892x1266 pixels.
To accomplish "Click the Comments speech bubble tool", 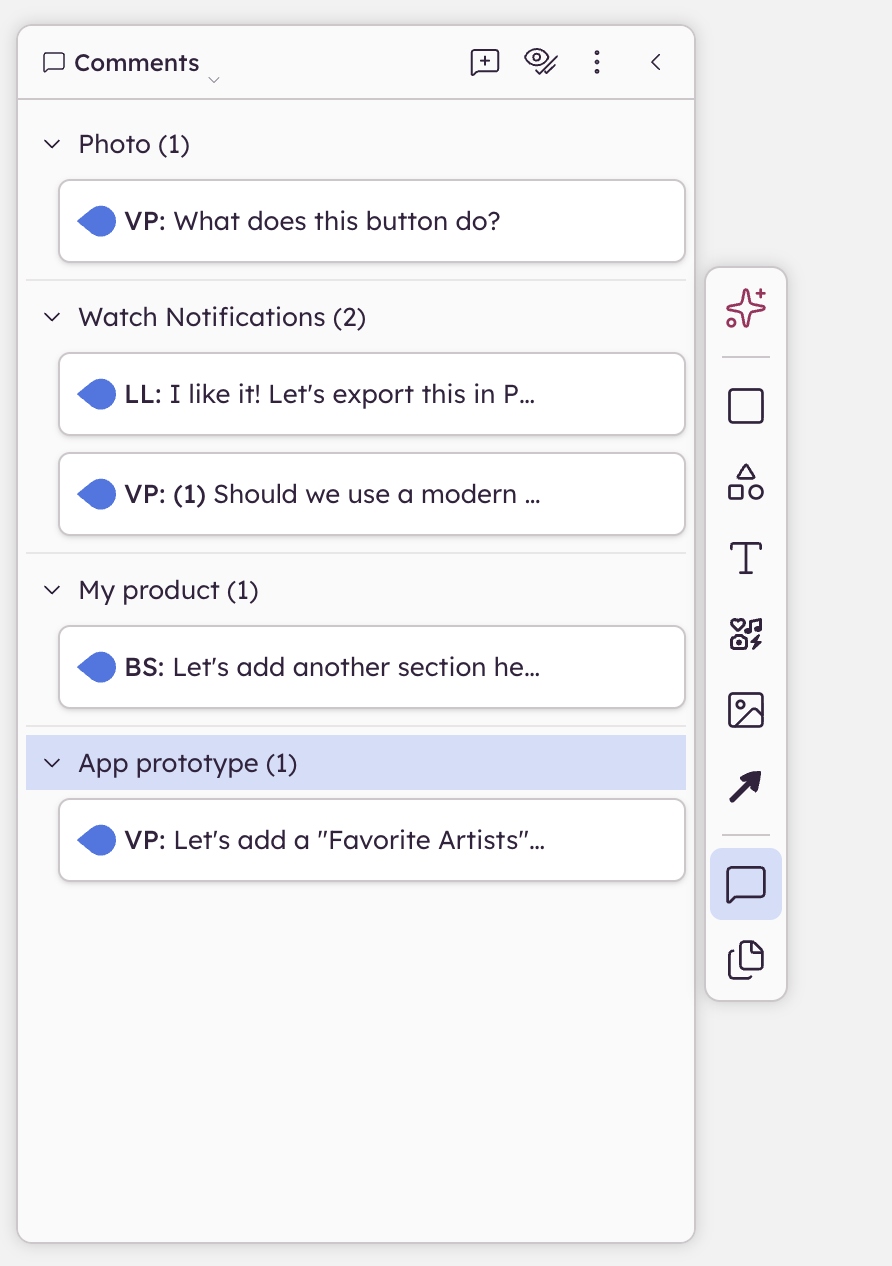I will [x=746, y=884].
